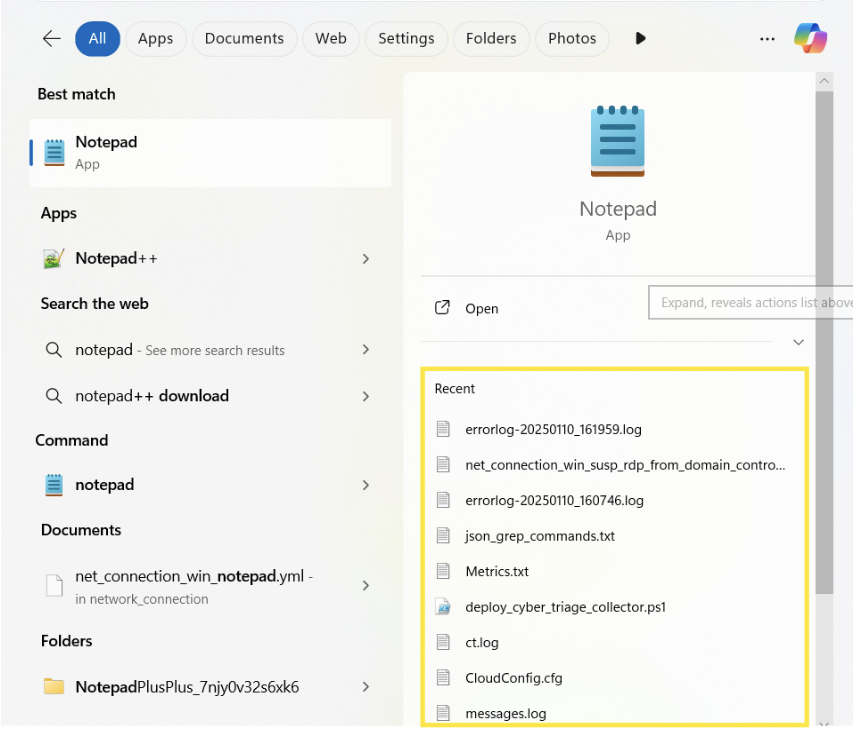Show more filter tabs with the play arrow
Viewport: 856px width, 740px height.
click(x=641, y=38)
